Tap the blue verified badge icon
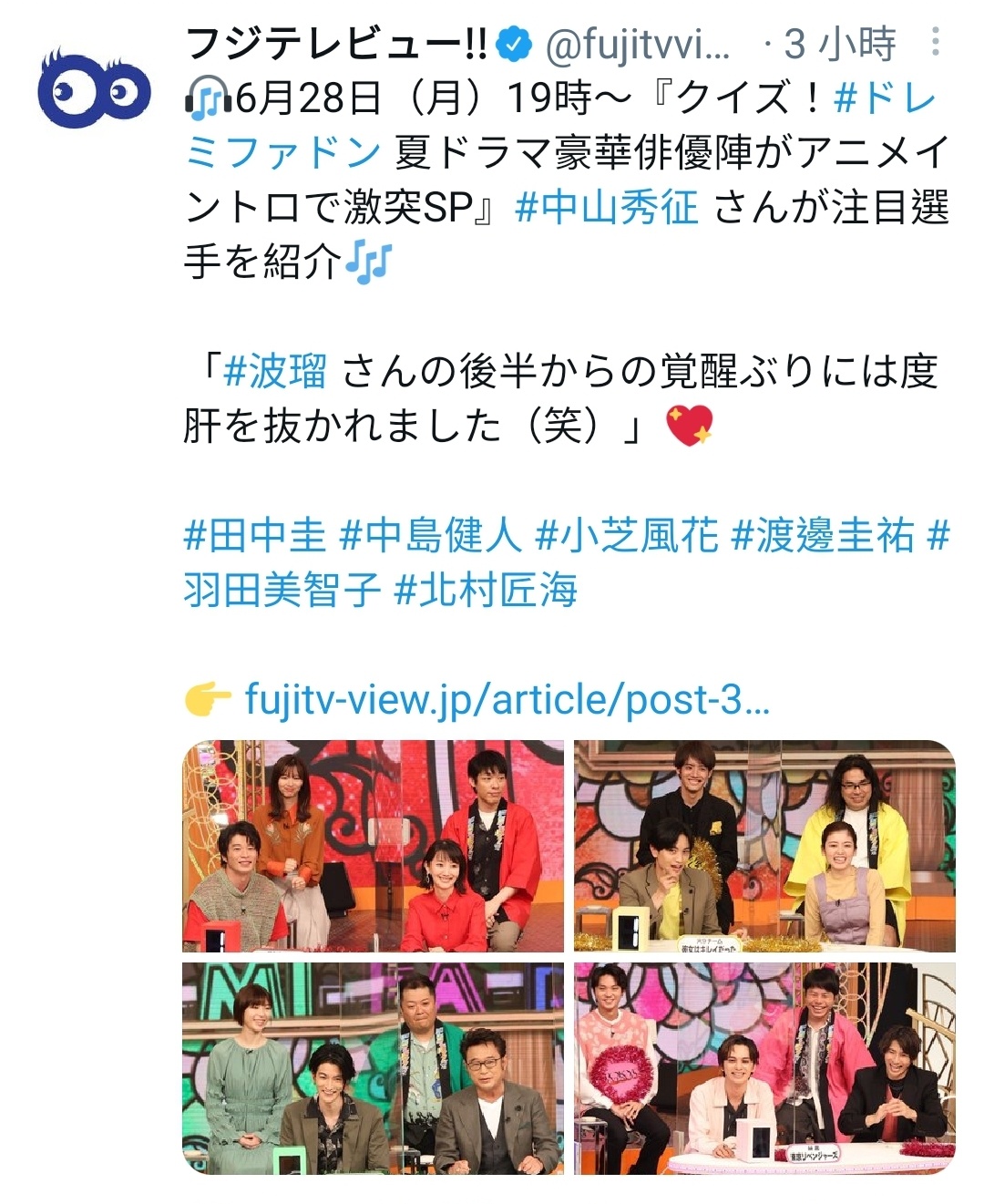 [x=515, y=42]
